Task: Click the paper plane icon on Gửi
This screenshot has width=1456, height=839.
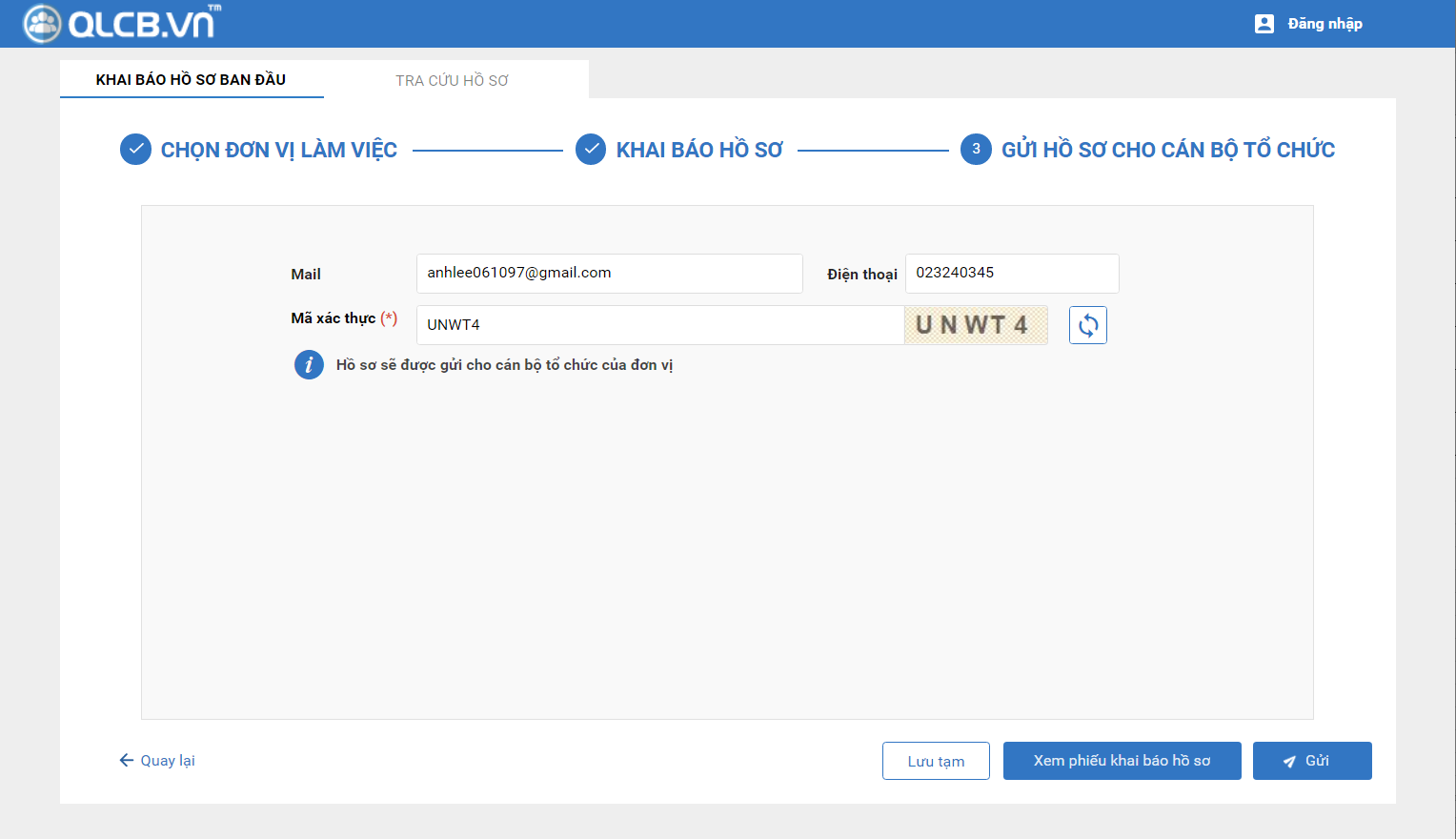Action: [x=1289, y=762]
